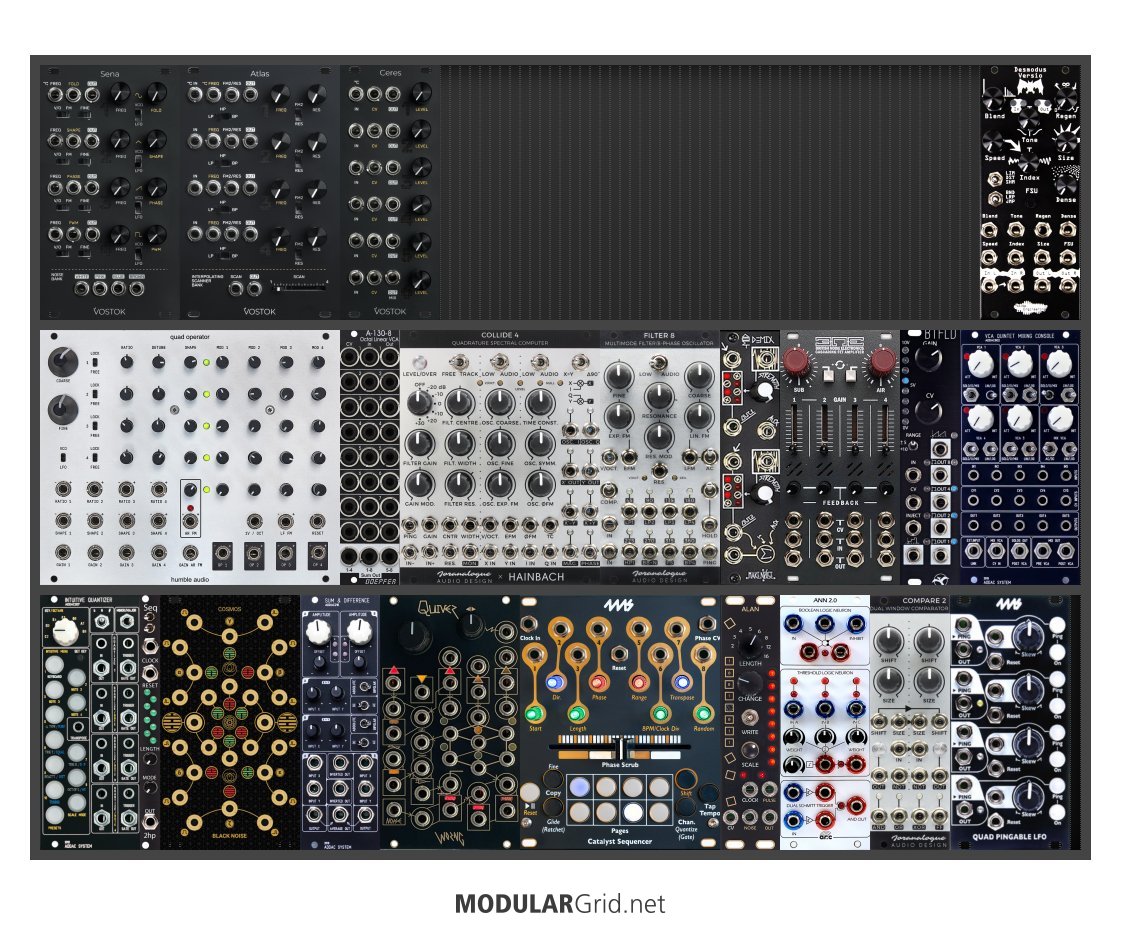
Task: Click the Cosmos module title
Action: [x=229, y=609]
